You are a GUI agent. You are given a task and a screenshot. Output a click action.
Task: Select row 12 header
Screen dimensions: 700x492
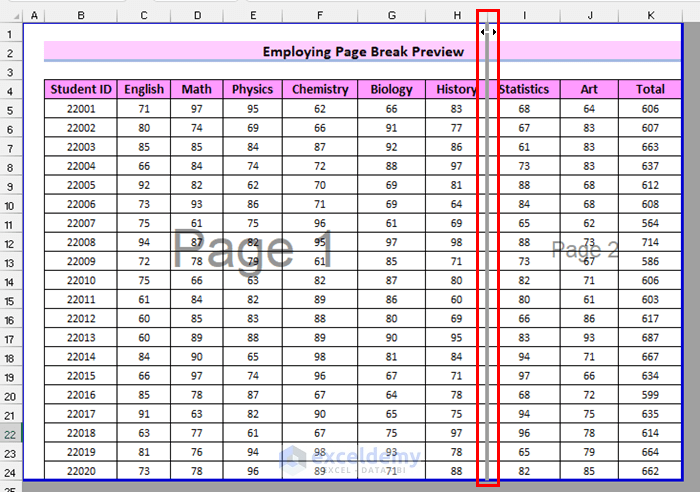[11, 244]
